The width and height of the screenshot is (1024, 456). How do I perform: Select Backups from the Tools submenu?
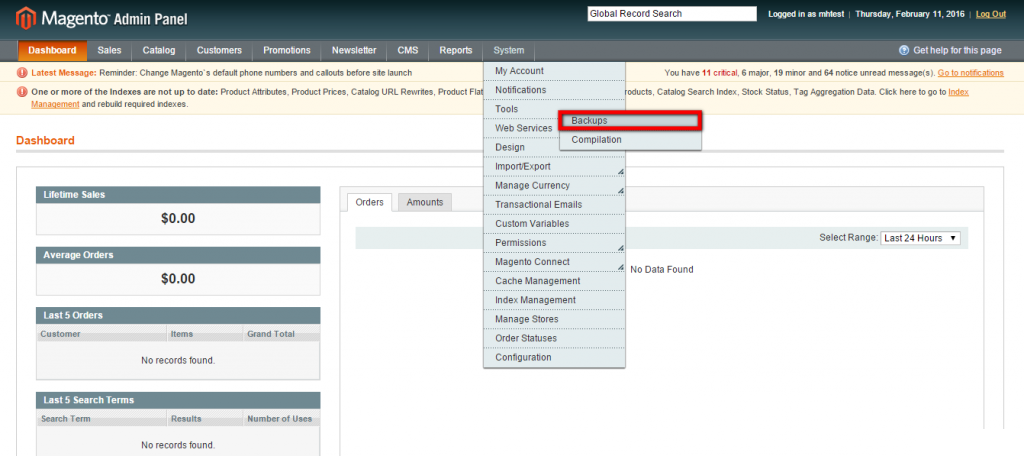pos(630,121)
